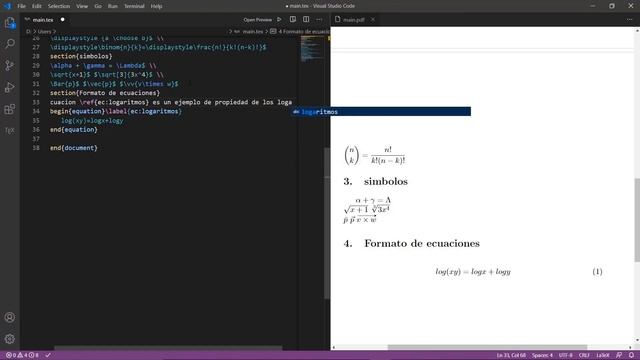Screen dimensions: 640x360
Task: Click unsaved dot on main.tex tab
Action: tap(62, 20)
